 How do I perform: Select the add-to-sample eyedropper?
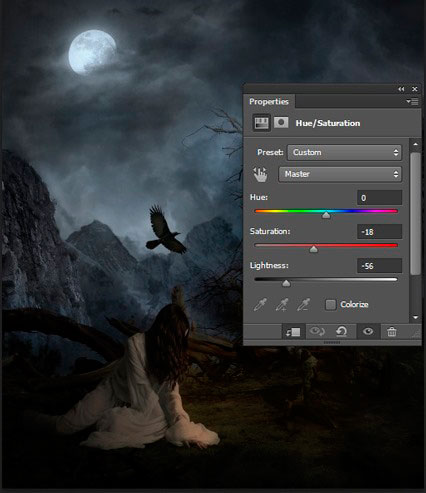[282, 304]
